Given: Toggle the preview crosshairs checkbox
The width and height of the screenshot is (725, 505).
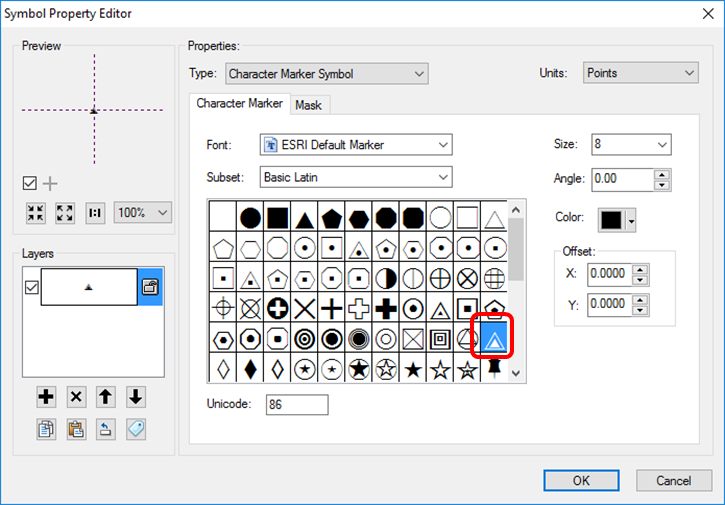Looking at the screenshot, I should [x=30, y=183].
